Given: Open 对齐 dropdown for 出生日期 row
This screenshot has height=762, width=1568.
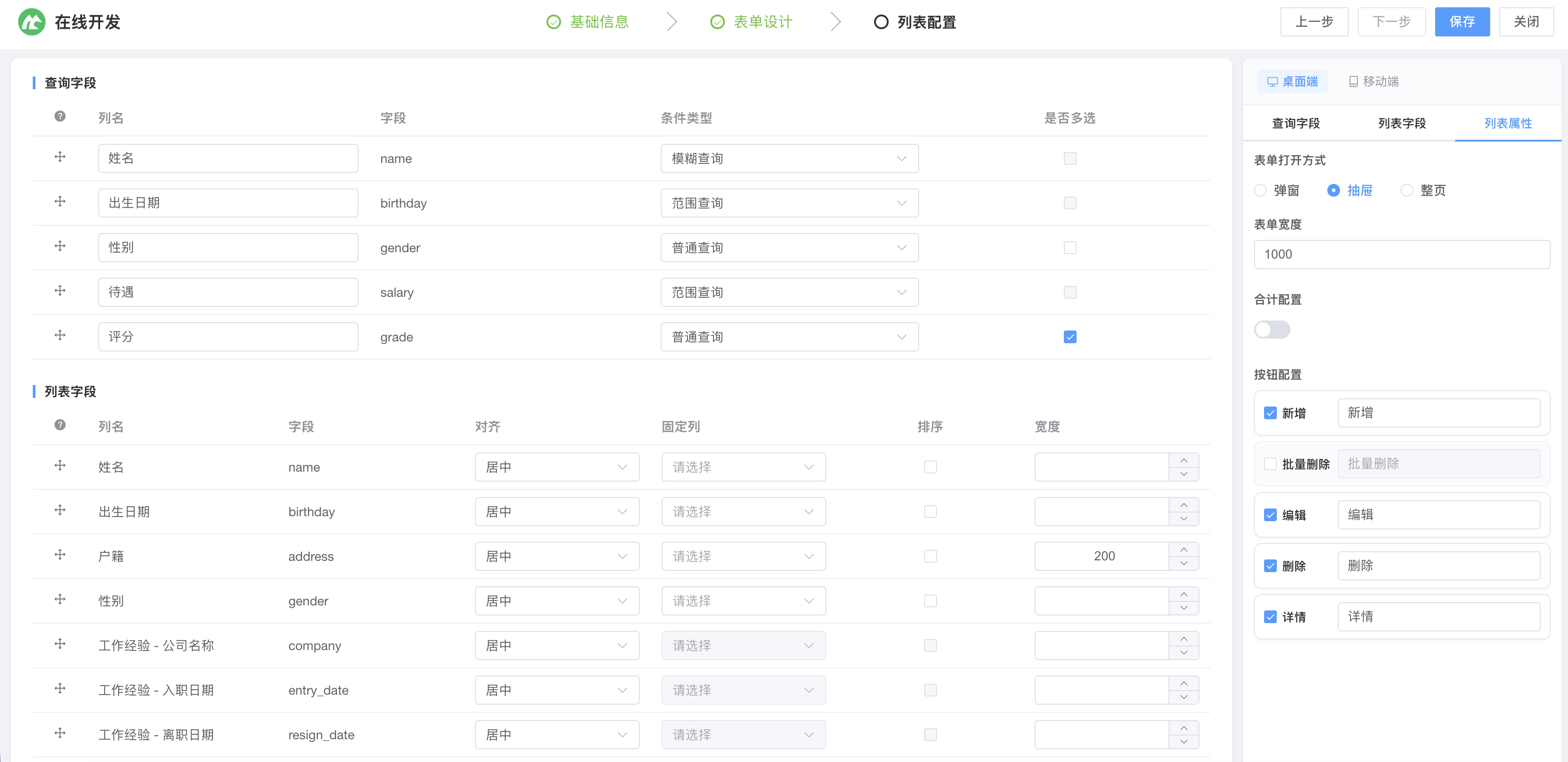Looking at the screenshot, I should (556, 512).
